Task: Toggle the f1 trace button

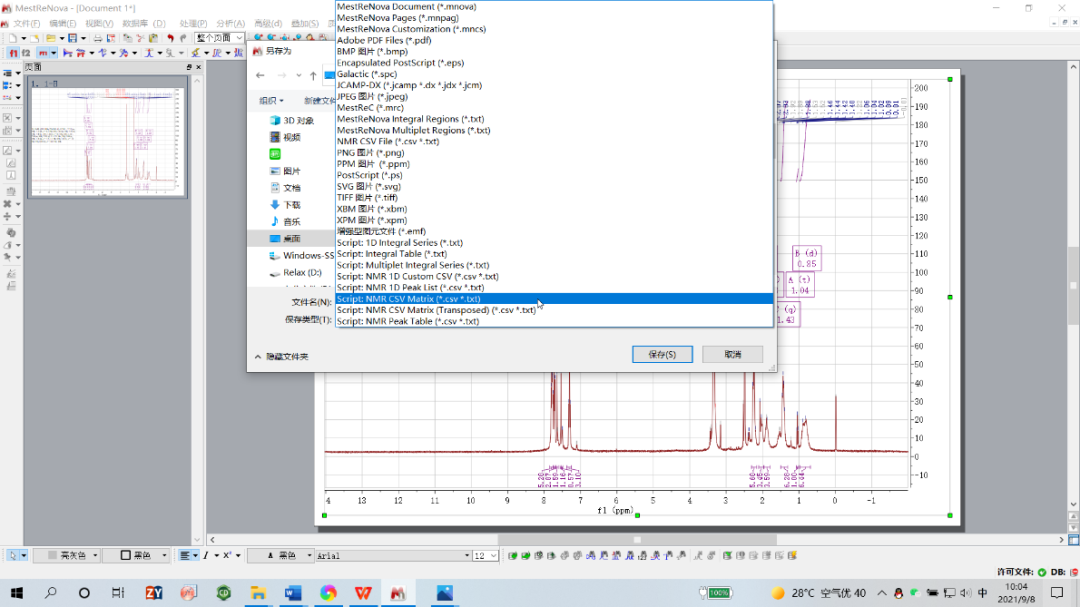Action: (13, 53)
